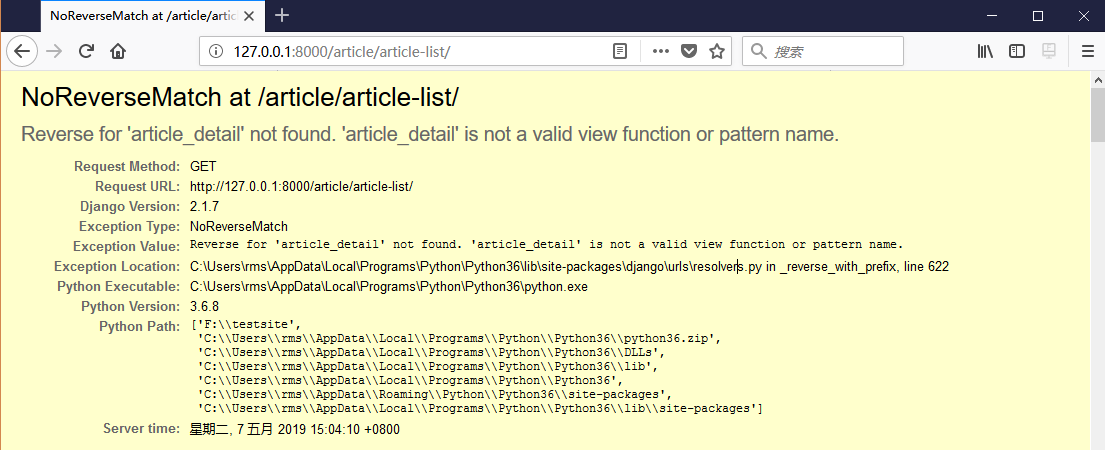Toggle the sidebar panel icon
The width and height of the screenshot is (1105, 450).
pos(1017,52)
